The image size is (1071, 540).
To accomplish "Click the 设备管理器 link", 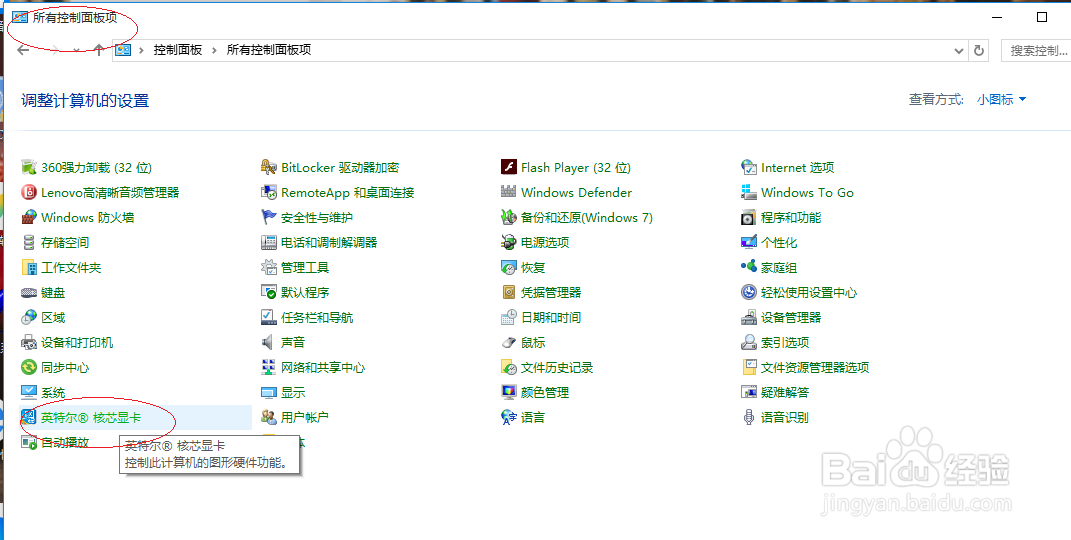I will click(x=791, y=317).
